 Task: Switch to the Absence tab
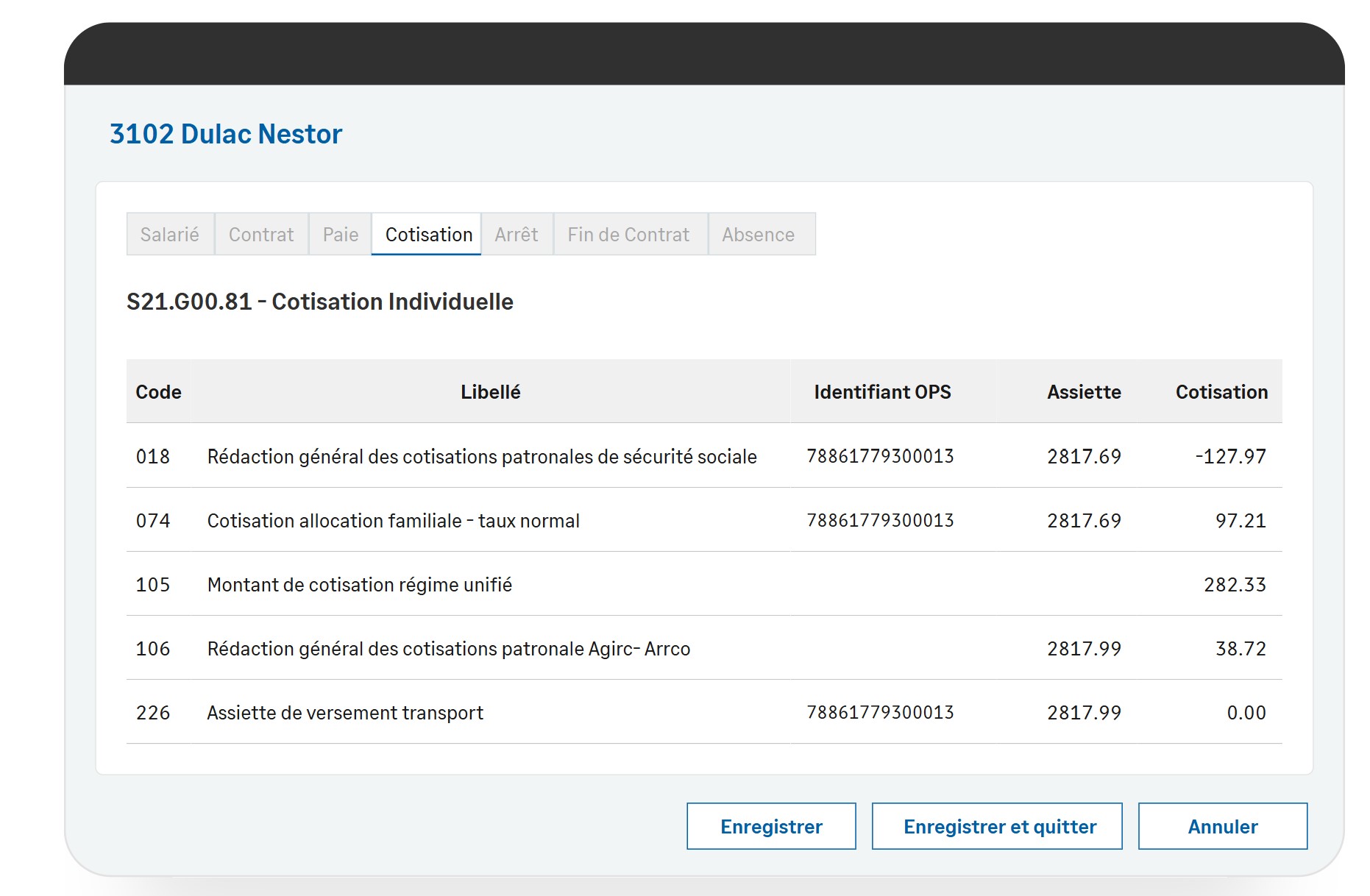762,234
